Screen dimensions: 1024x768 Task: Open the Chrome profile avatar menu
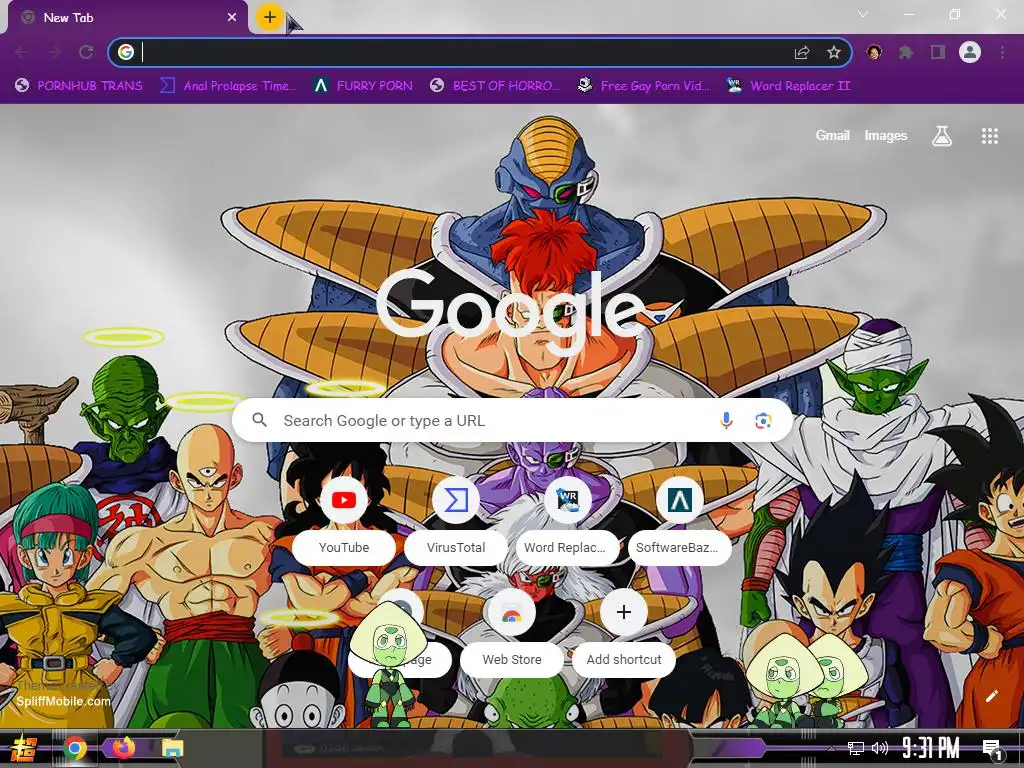click(970, 52)
